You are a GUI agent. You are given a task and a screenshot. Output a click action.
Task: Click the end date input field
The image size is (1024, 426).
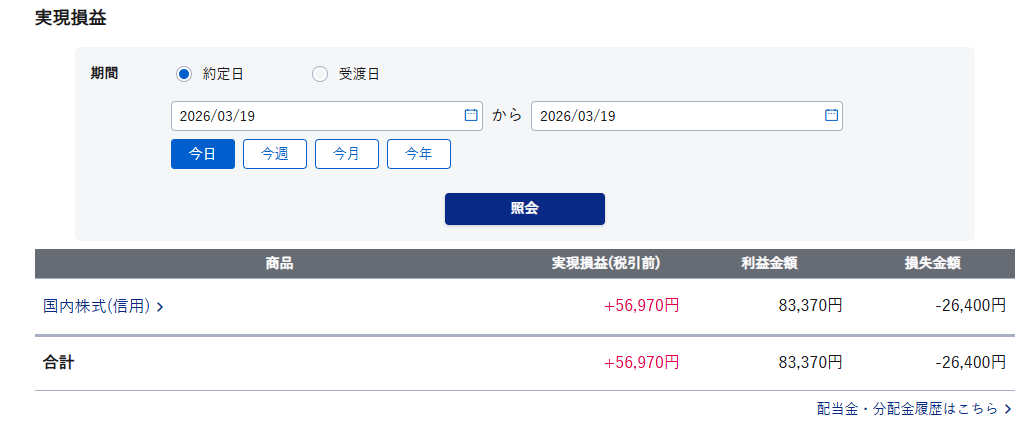click(675, 116)
